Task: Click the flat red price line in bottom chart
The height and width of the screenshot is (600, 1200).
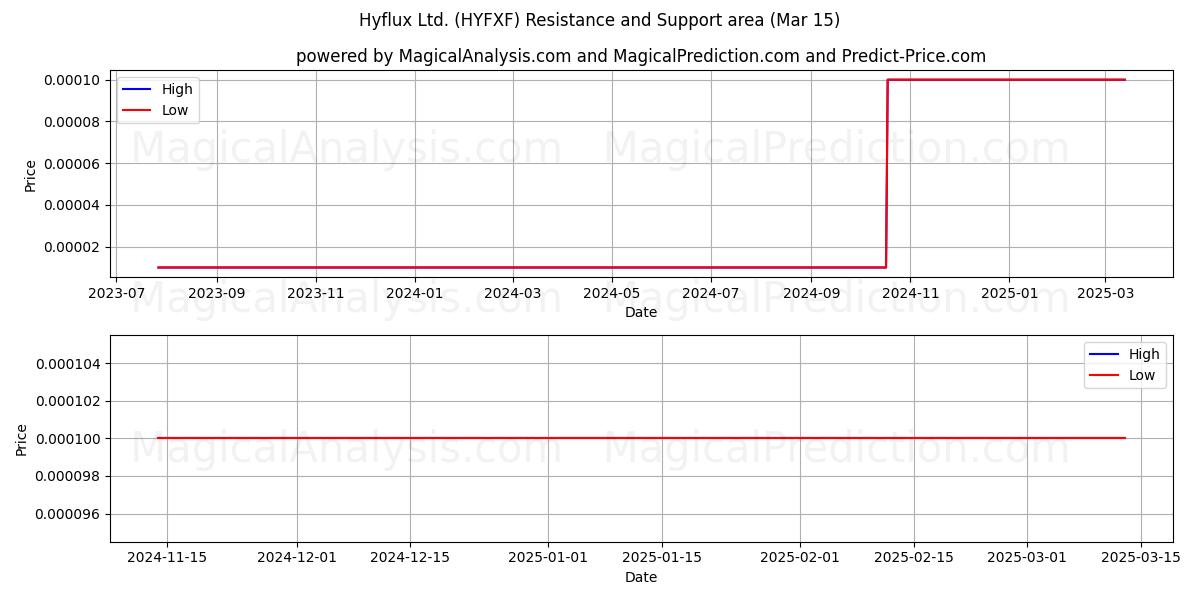Action: (x=641, y=438)
